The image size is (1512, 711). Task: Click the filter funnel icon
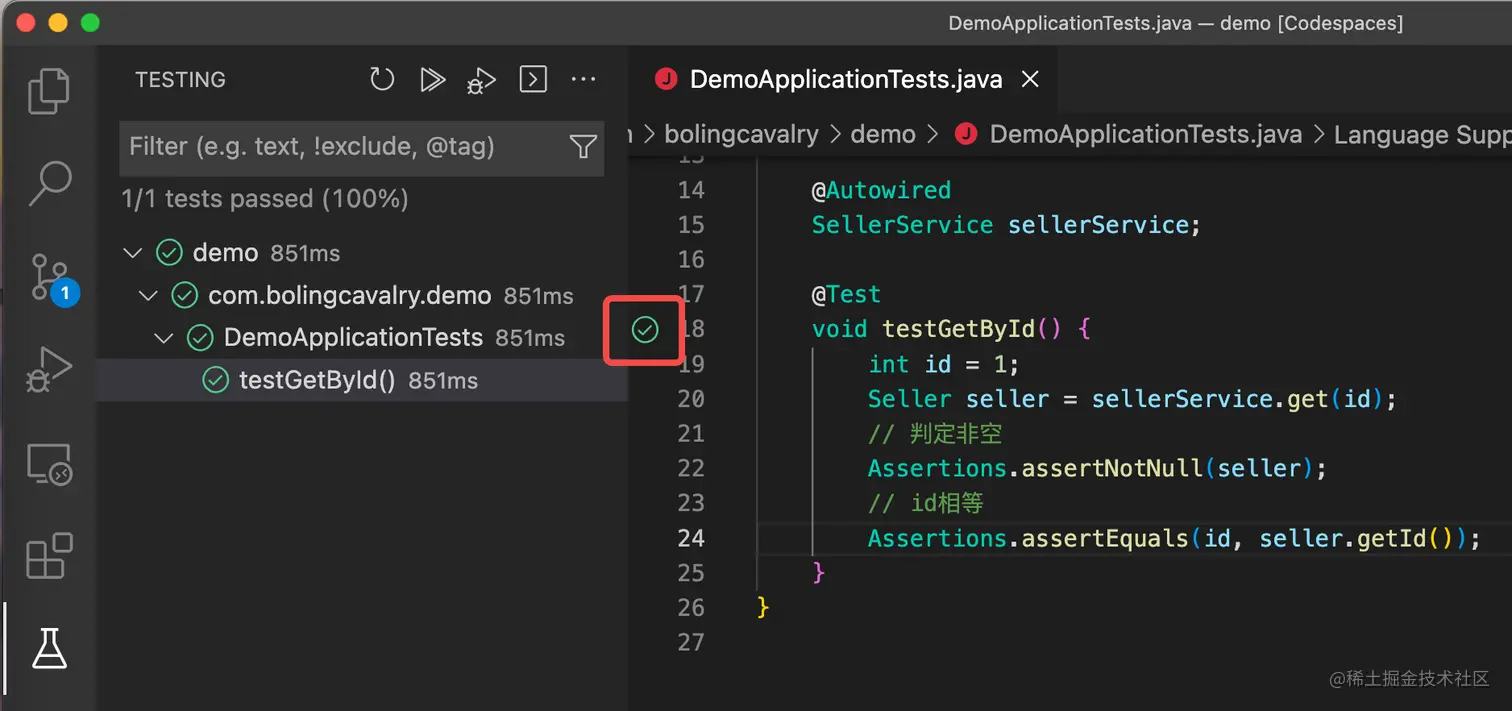(583, 147)
